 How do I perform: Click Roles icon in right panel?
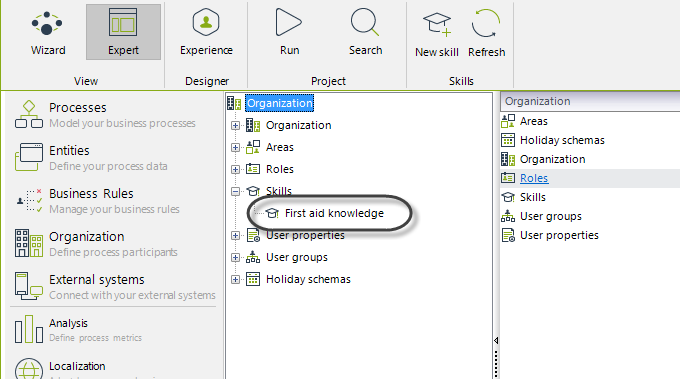[508, 178]
